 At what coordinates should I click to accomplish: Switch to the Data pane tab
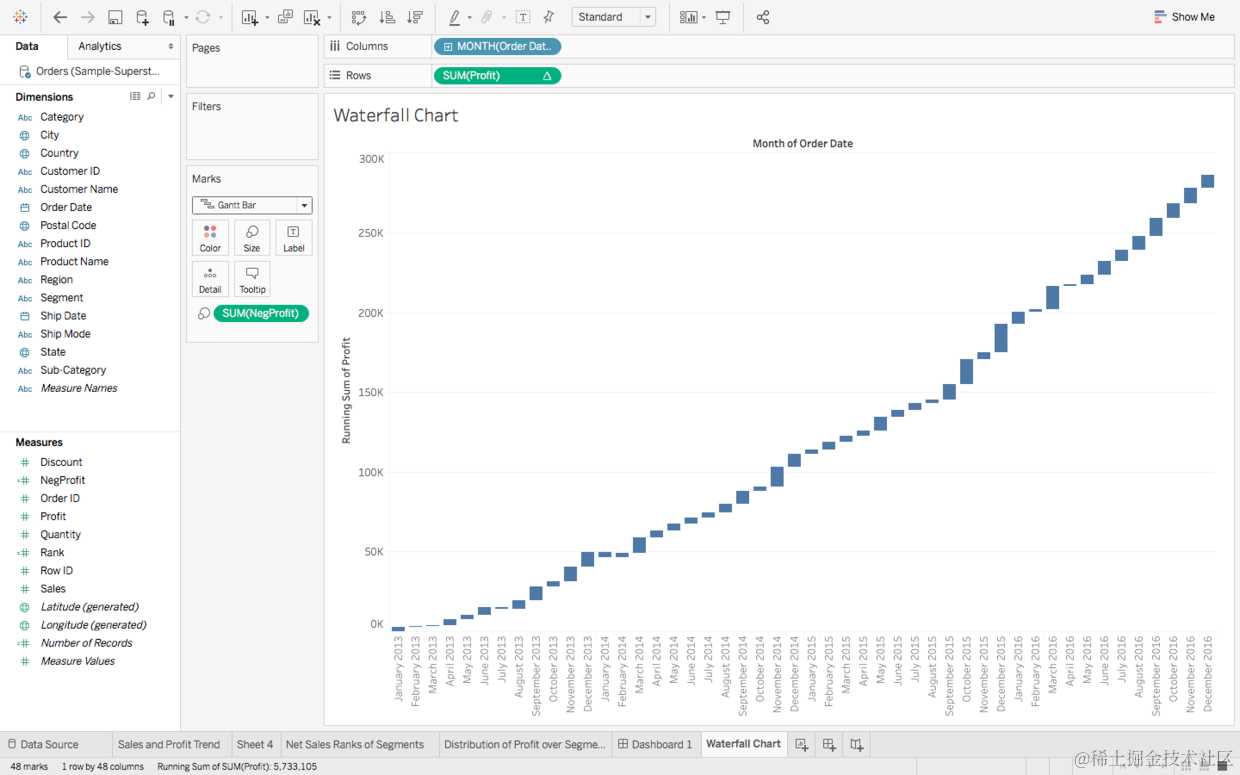27,46
